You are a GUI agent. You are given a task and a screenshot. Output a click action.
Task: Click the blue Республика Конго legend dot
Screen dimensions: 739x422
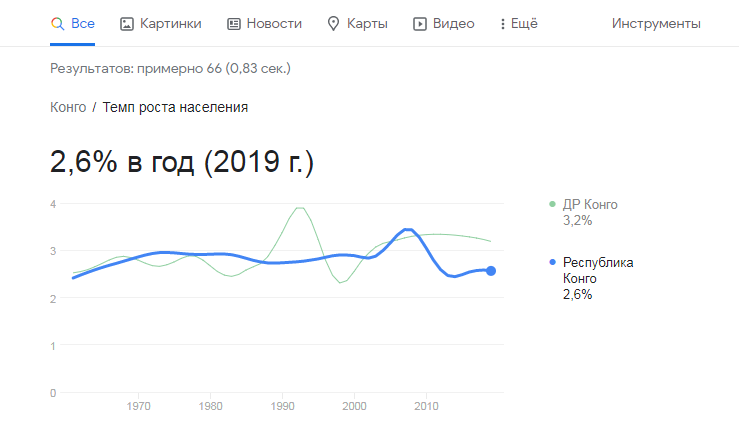[552, 262]
